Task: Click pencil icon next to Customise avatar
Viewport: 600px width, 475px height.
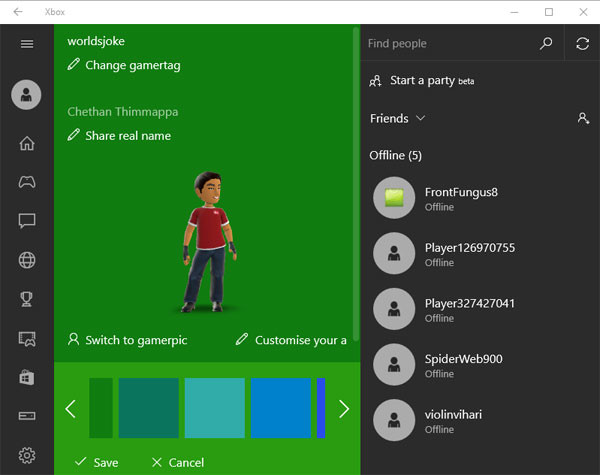Action: (x=242, y=339)
